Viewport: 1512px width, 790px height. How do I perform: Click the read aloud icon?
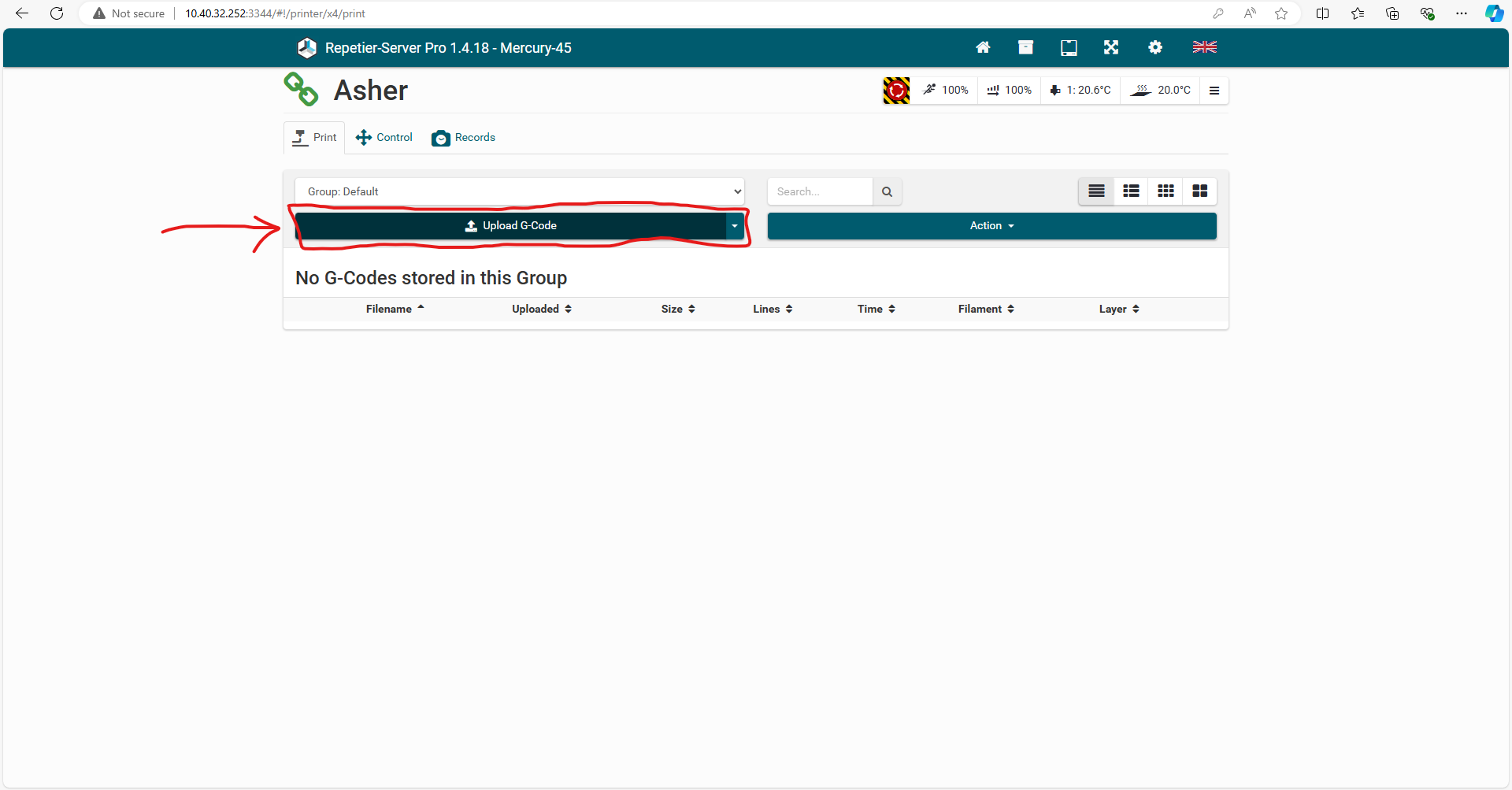click(1250, 13)
